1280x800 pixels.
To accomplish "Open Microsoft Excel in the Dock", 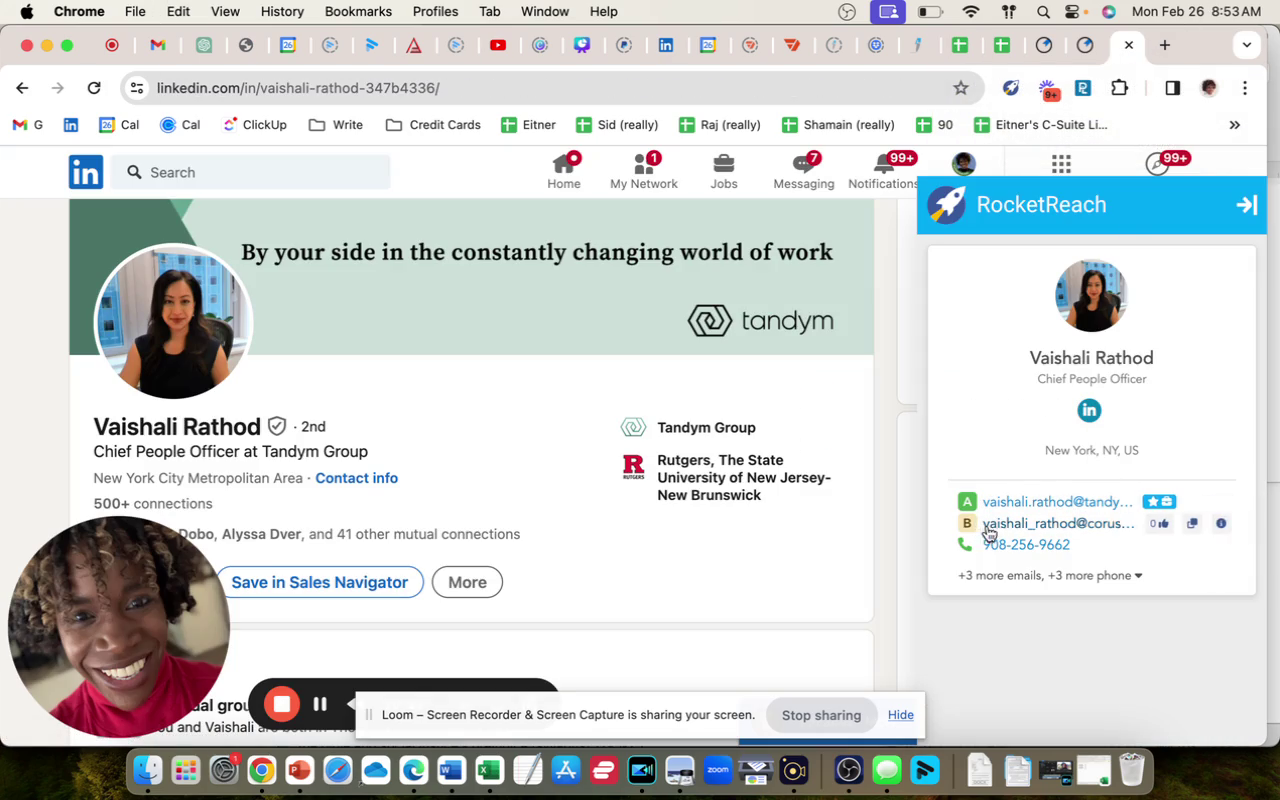I will [x=489, y=770].
